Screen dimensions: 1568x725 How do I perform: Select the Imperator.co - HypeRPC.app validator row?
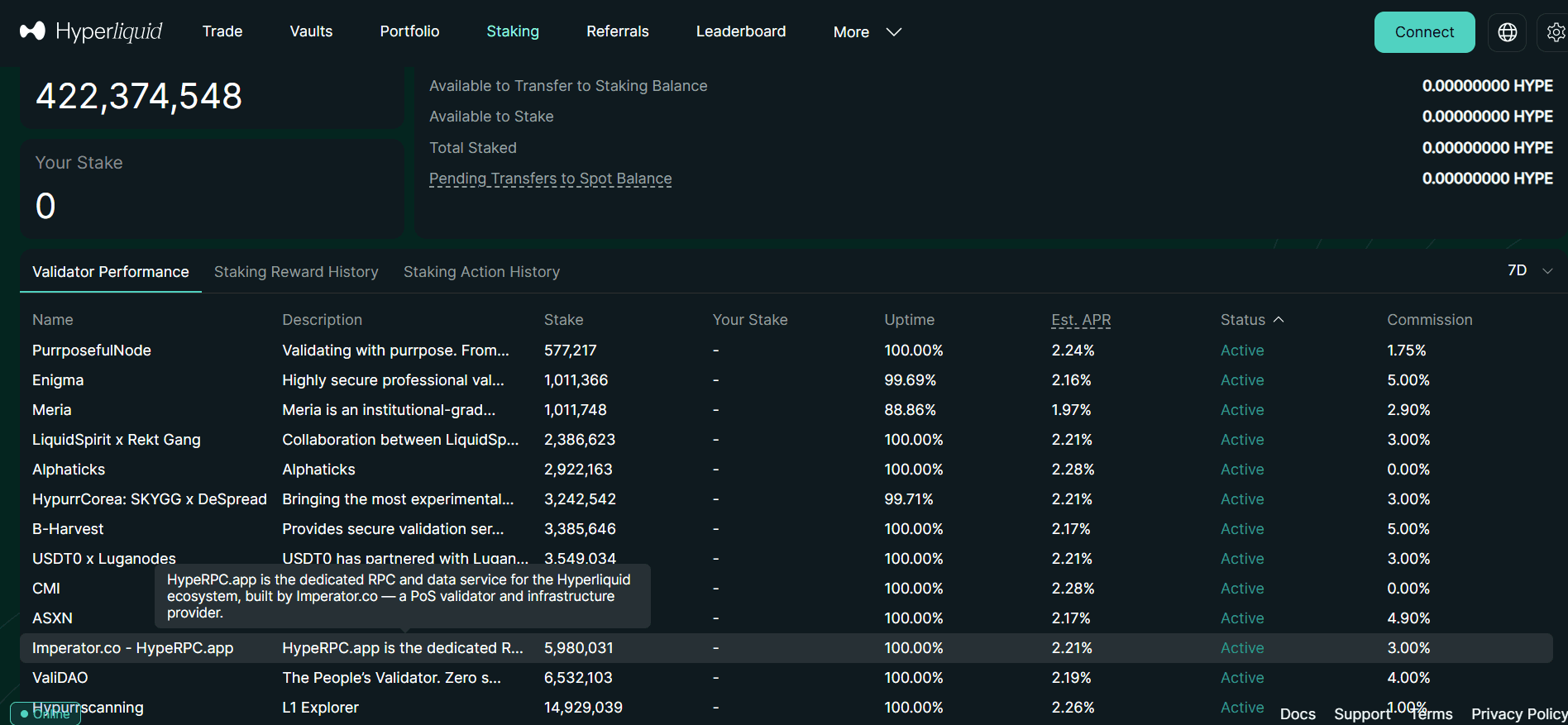[x=786, y=648]
